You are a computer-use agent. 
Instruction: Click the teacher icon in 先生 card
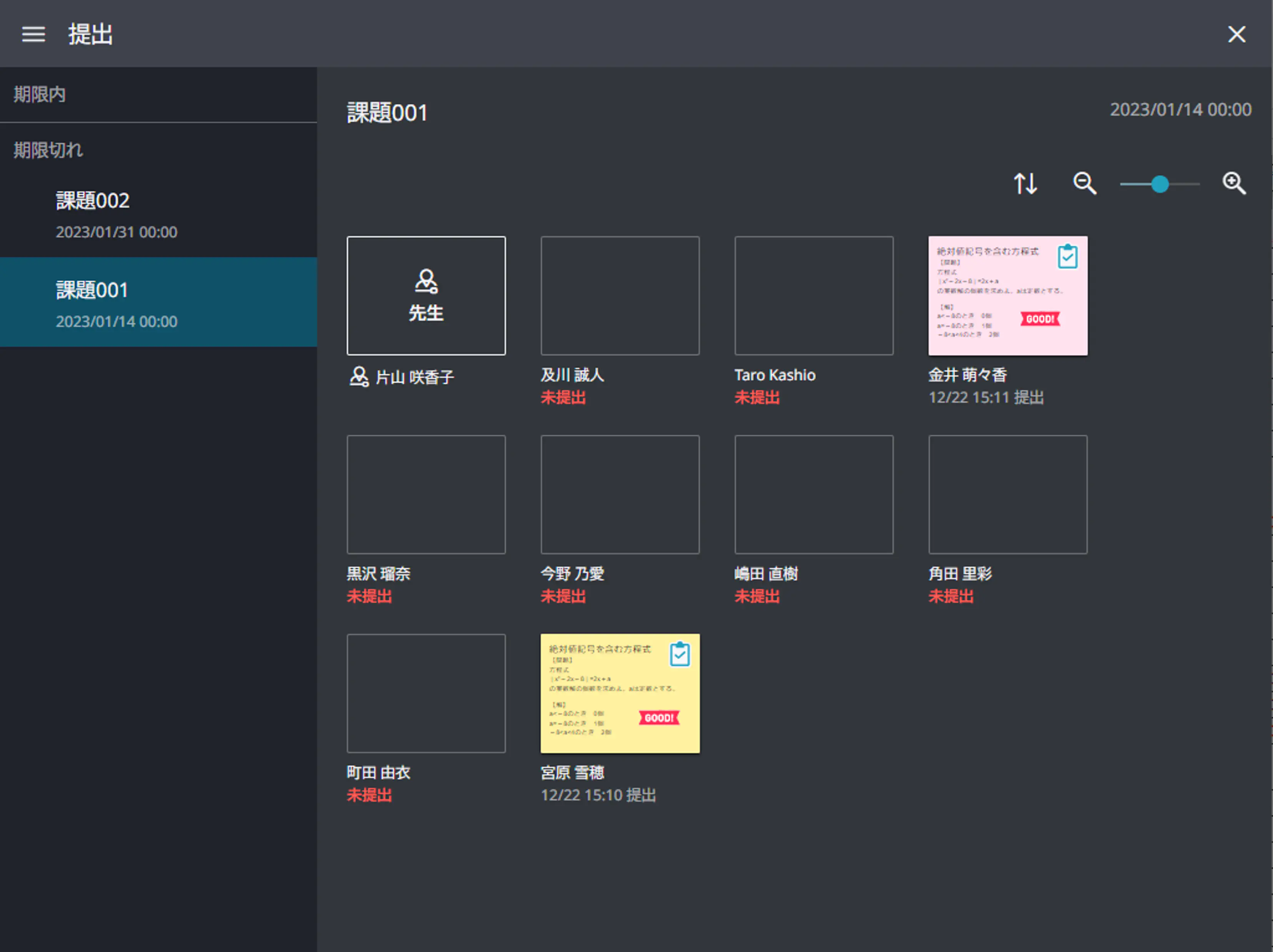(426, 281)
